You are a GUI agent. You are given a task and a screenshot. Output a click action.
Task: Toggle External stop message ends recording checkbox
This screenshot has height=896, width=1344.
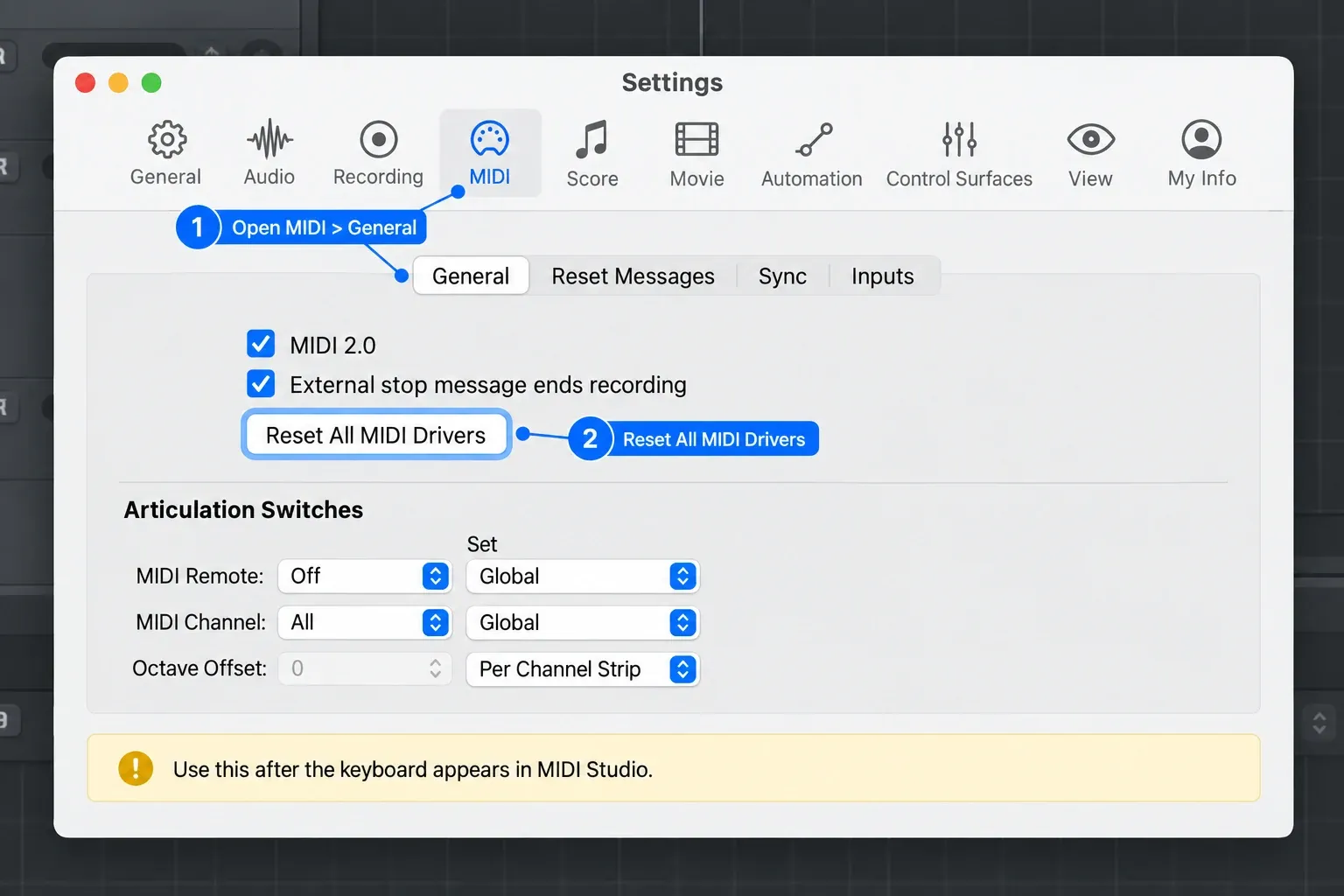pyautogui.click(x=261, y=383)
